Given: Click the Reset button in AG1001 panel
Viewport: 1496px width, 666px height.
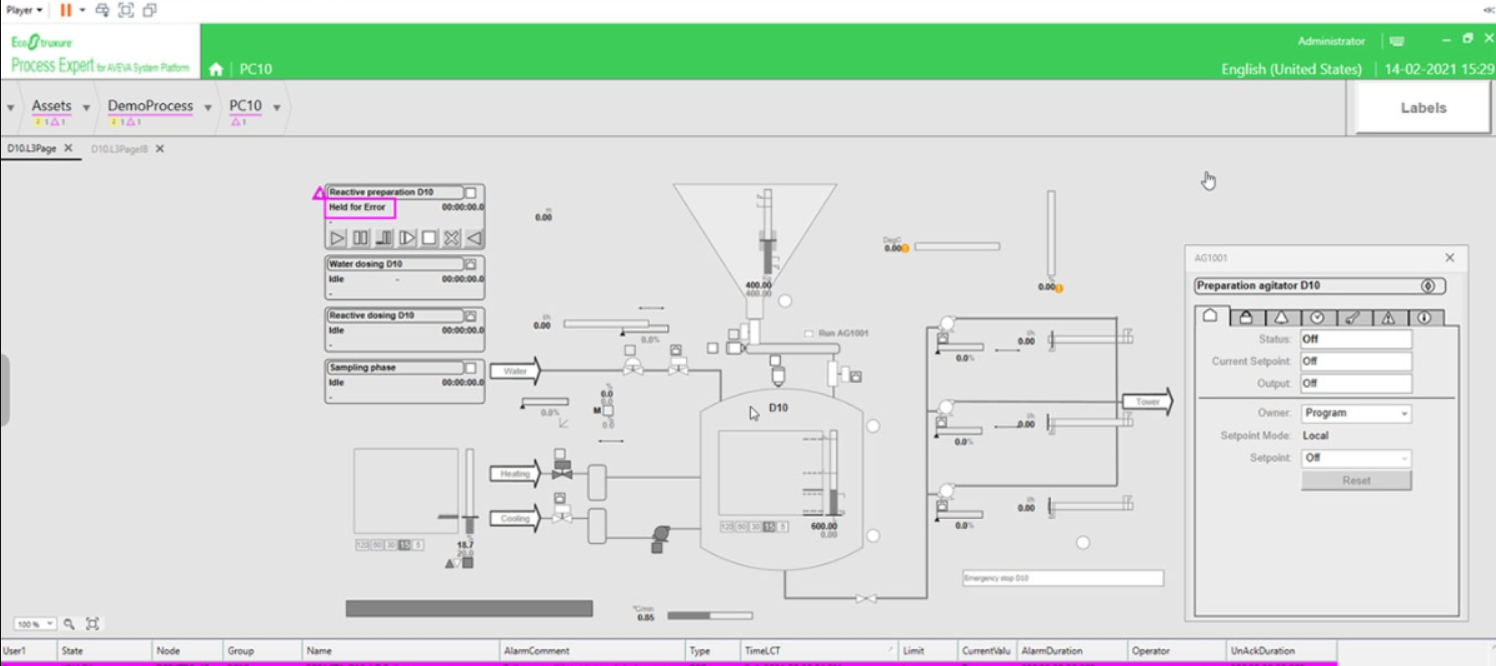Looking at the screenshot, I should click(x=1356, y=480).
